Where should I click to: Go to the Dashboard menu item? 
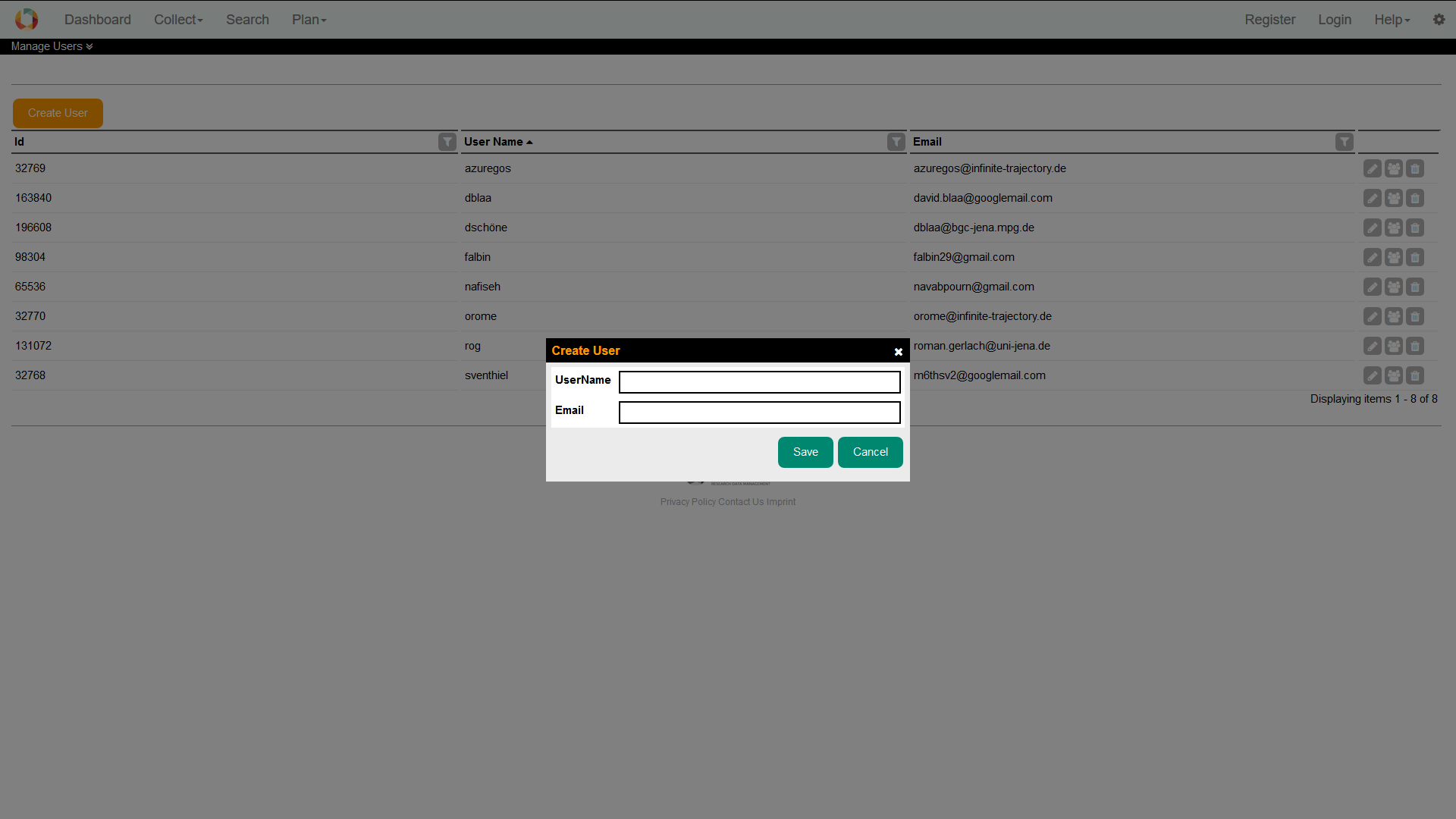pos(98,20)
